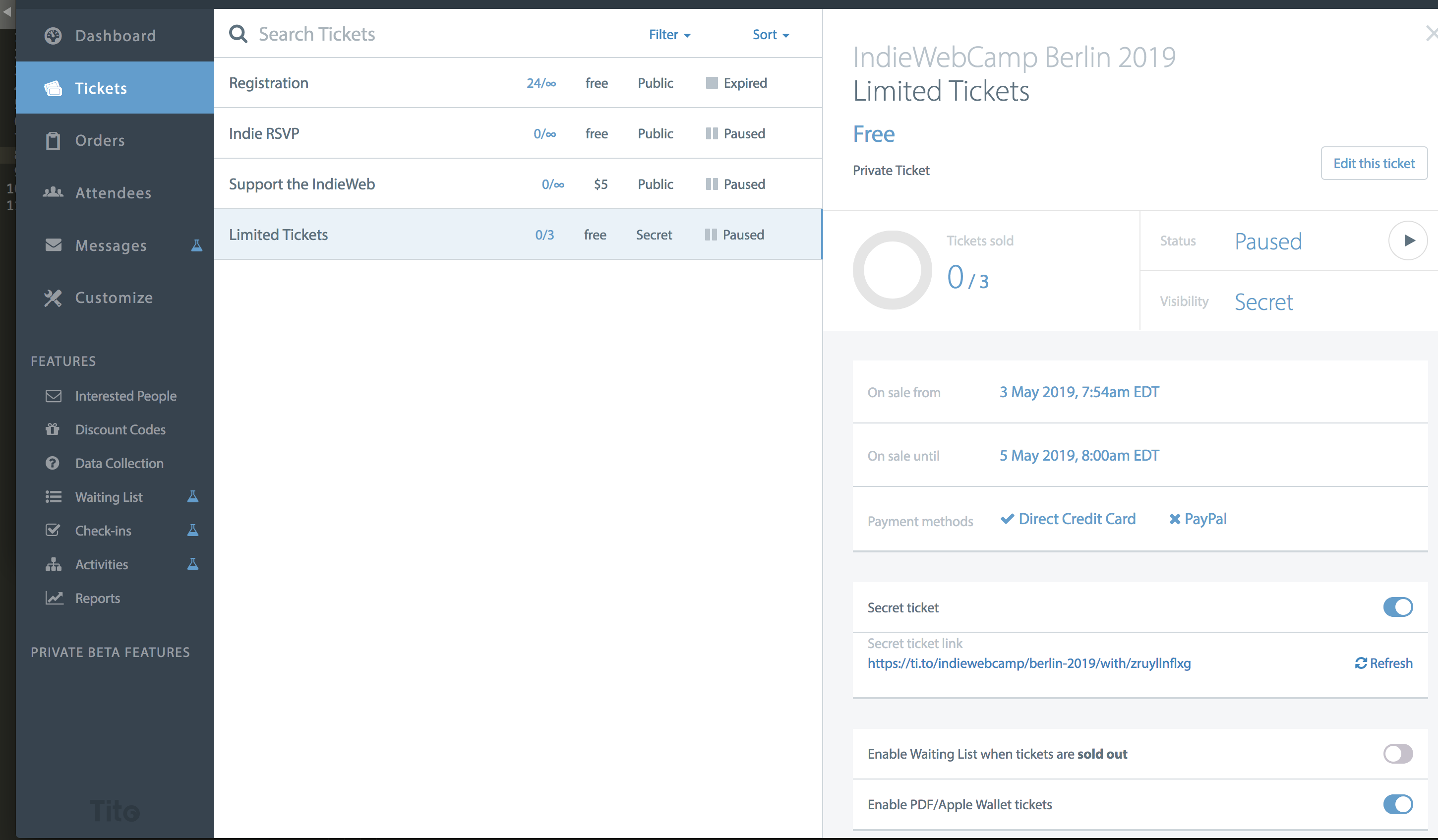Screen dimensions: 1438x840
Task: Select the Limited Tickets row
Action: coord(518,235)
